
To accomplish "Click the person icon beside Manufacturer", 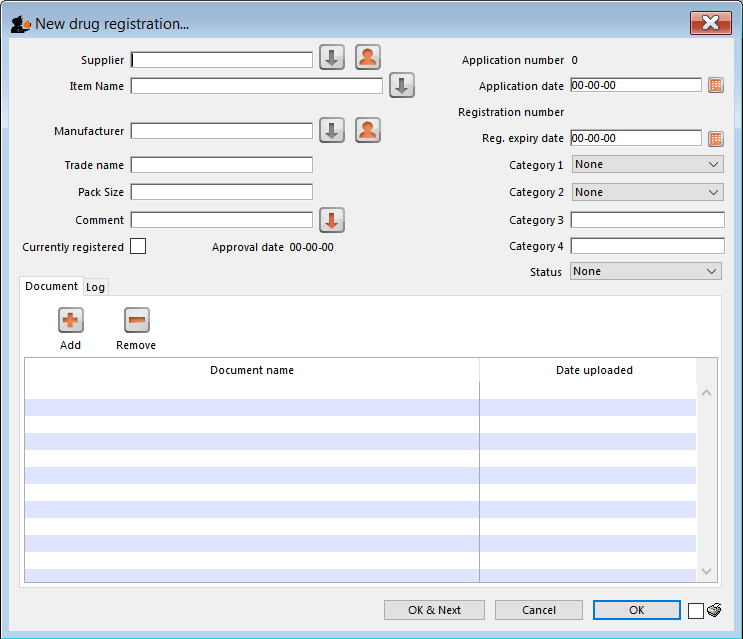I will (x=368, y=130).
